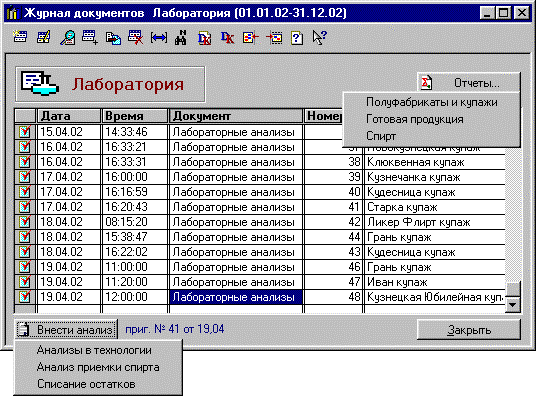Select document number cell 38

pyautogui.click(x=333, y=162)
